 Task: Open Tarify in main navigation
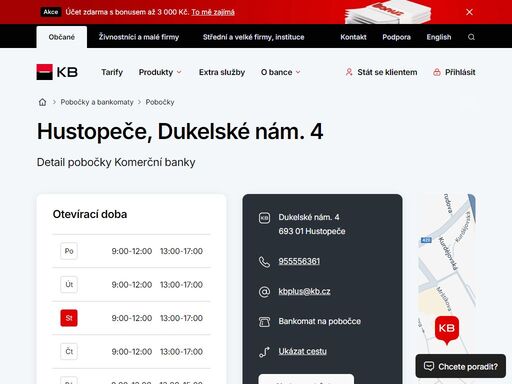112,72
